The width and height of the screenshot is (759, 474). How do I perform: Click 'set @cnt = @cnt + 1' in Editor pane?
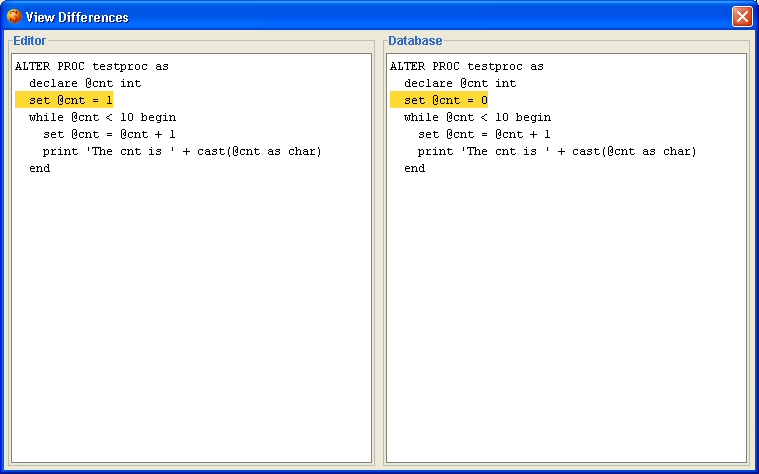tap(109, 134)
